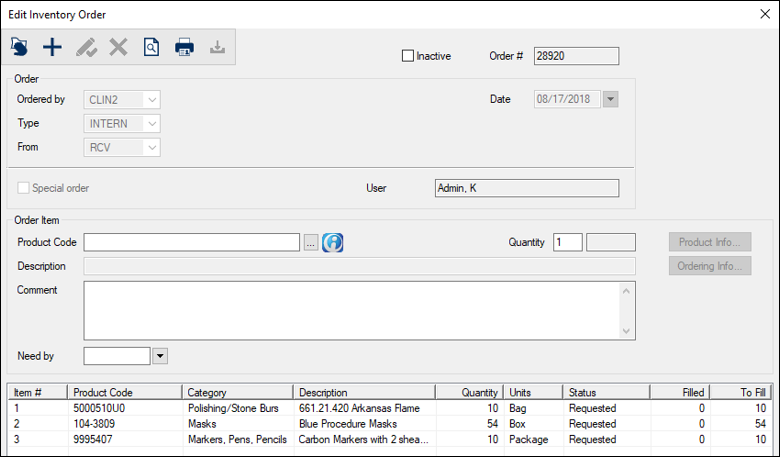The height and width of the screenshot is (457, 780).
Task: Sort by the Category column header
Action: tap(238, 392)
